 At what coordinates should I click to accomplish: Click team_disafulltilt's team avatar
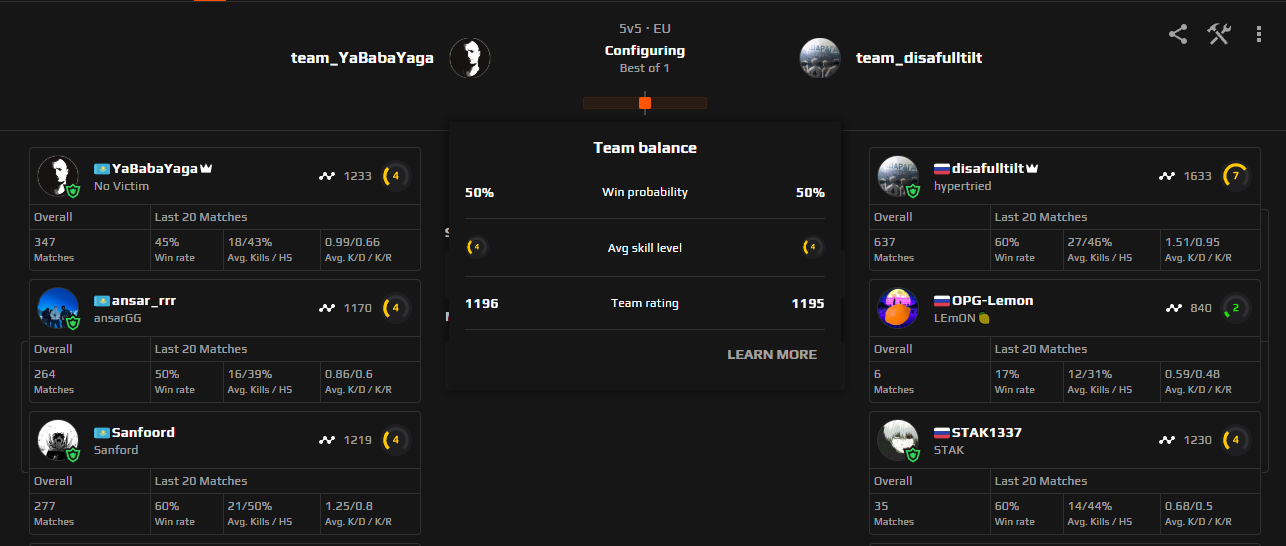[820, 58]
